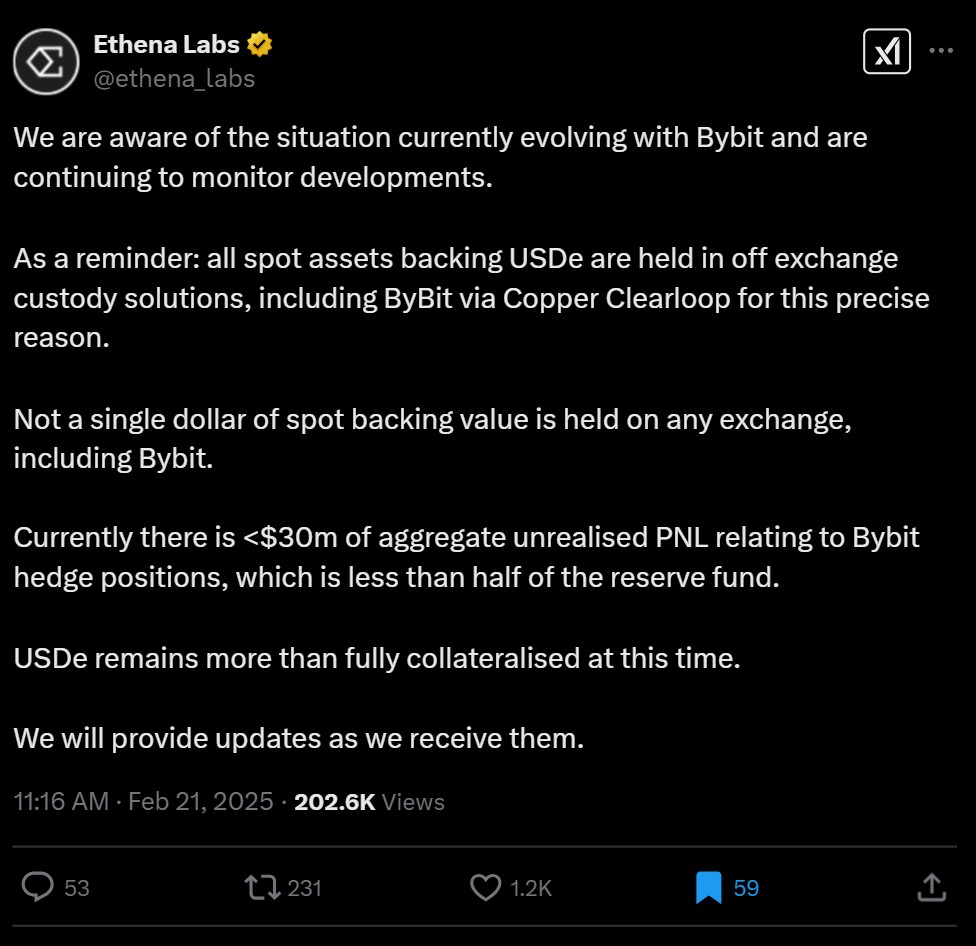Image resolution: width=976 pixels, height=946 pixels.
Task: Click the gold verified badge
Action: click(261, 45)
